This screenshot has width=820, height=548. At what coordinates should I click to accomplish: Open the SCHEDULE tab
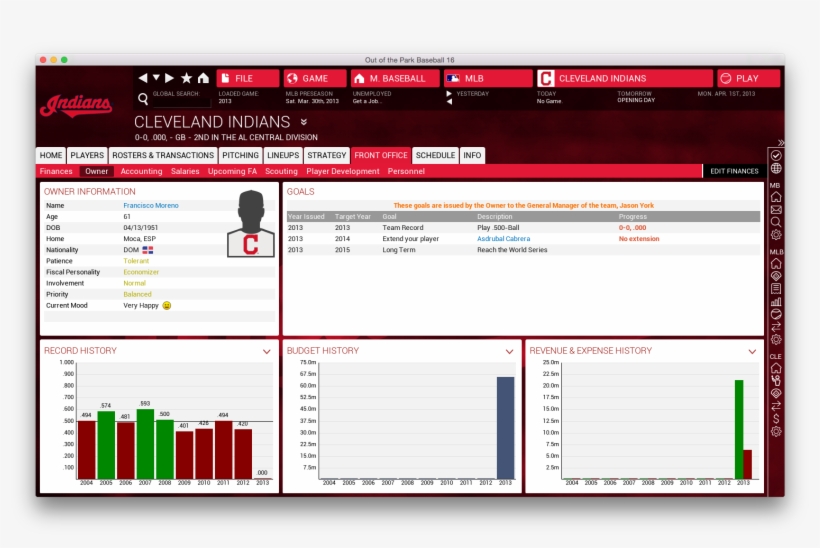pyautogui.click(x=435, y=155)
